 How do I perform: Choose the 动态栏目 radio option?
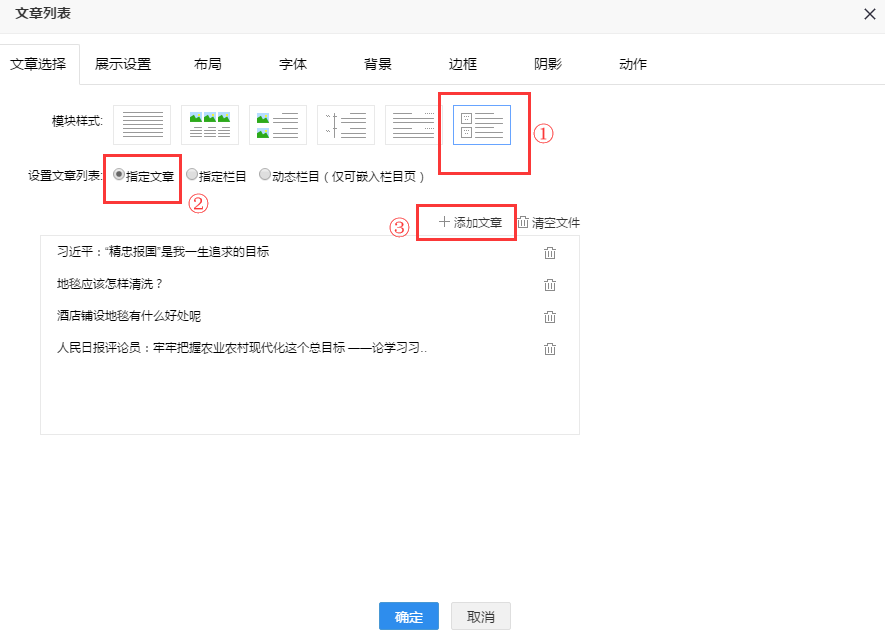[265, 175]
